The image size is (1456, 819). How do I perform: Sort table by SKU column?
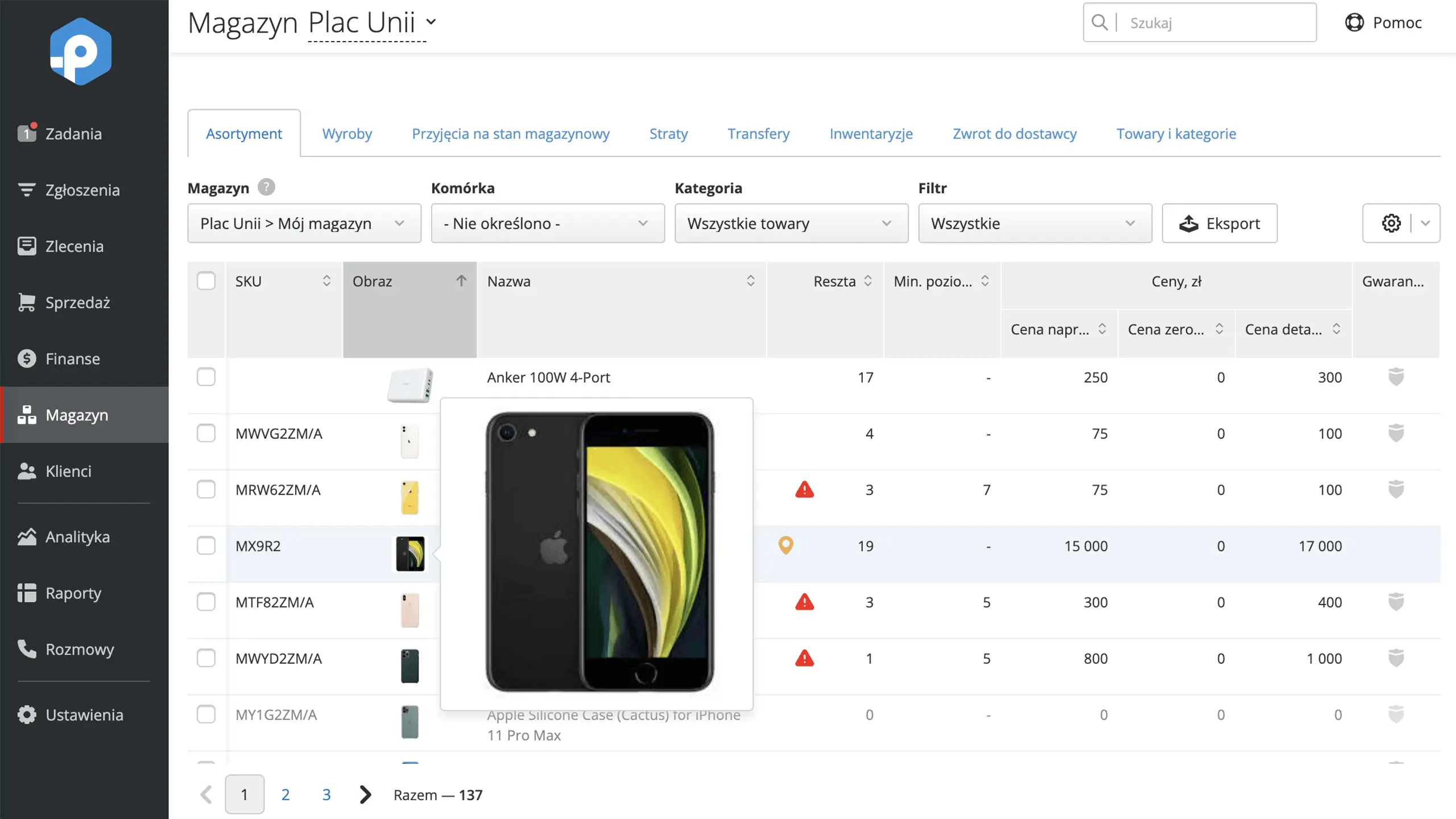[326, 281]
